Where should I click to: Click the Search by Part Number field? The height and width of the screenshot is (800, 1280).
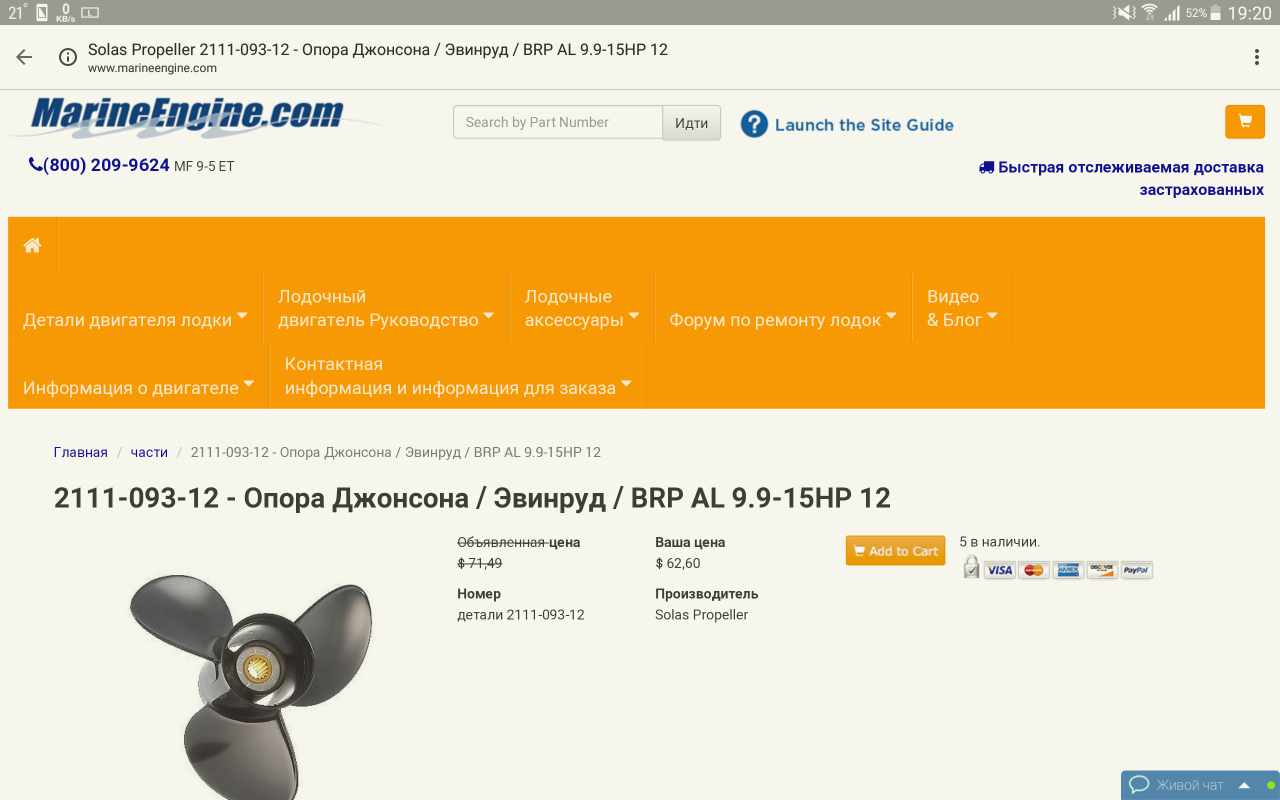pos(557,122)
